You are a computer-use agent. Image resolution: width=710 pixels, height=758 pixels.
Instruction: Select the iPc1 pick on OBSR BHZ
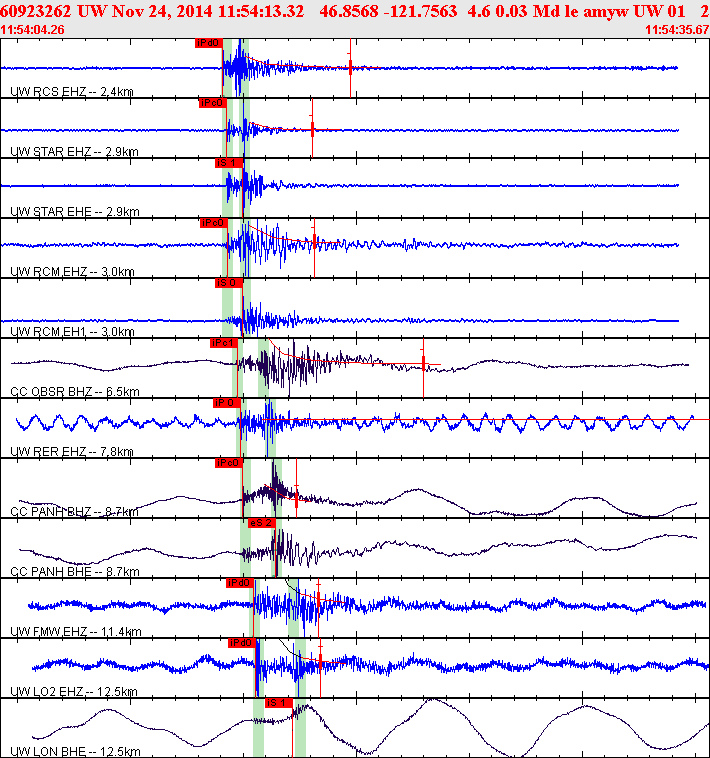point(224,343)
